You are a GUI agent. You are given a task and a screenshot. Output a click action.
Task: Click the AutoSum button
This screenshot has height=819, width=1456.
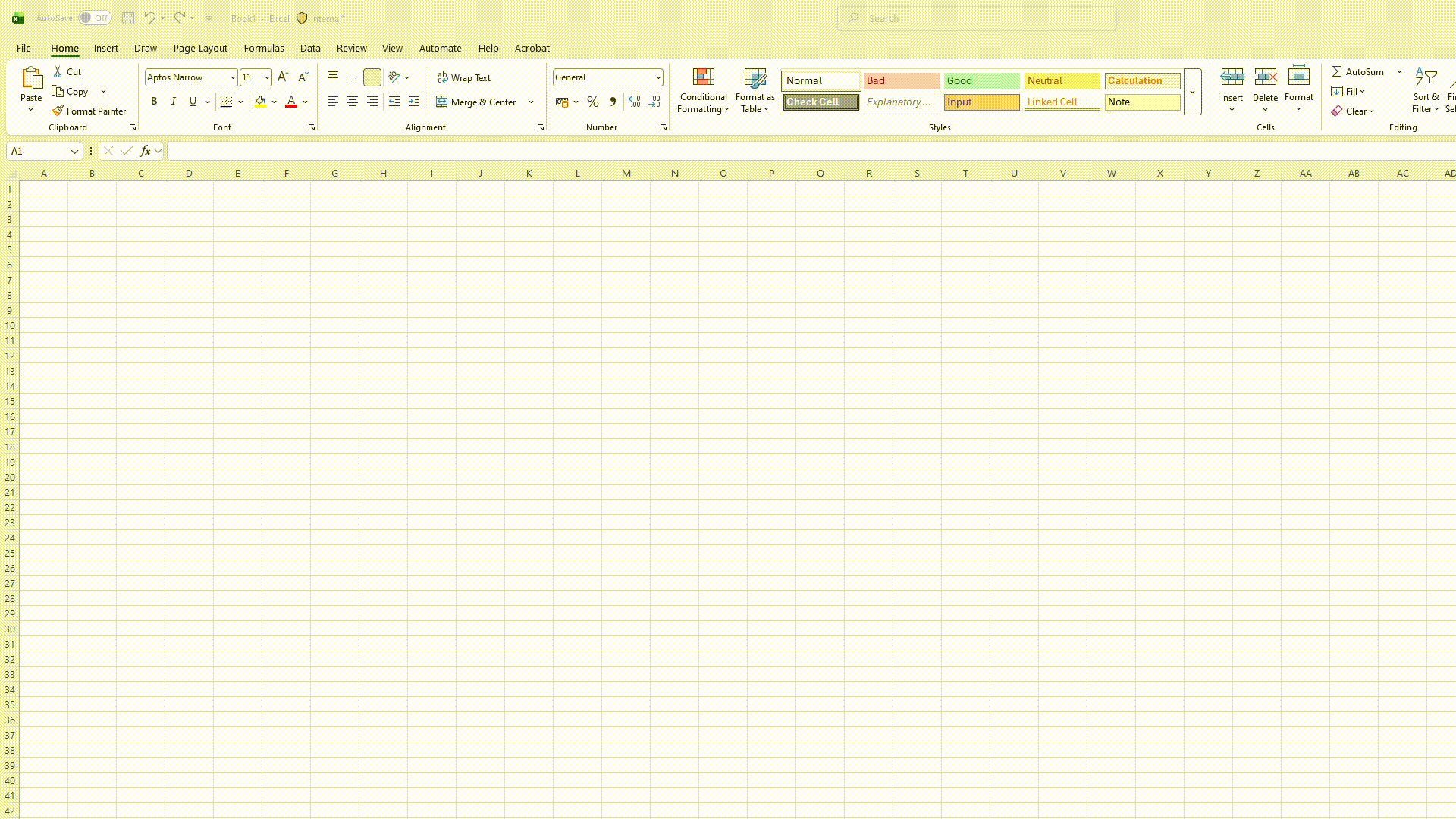click(1358, 71)
